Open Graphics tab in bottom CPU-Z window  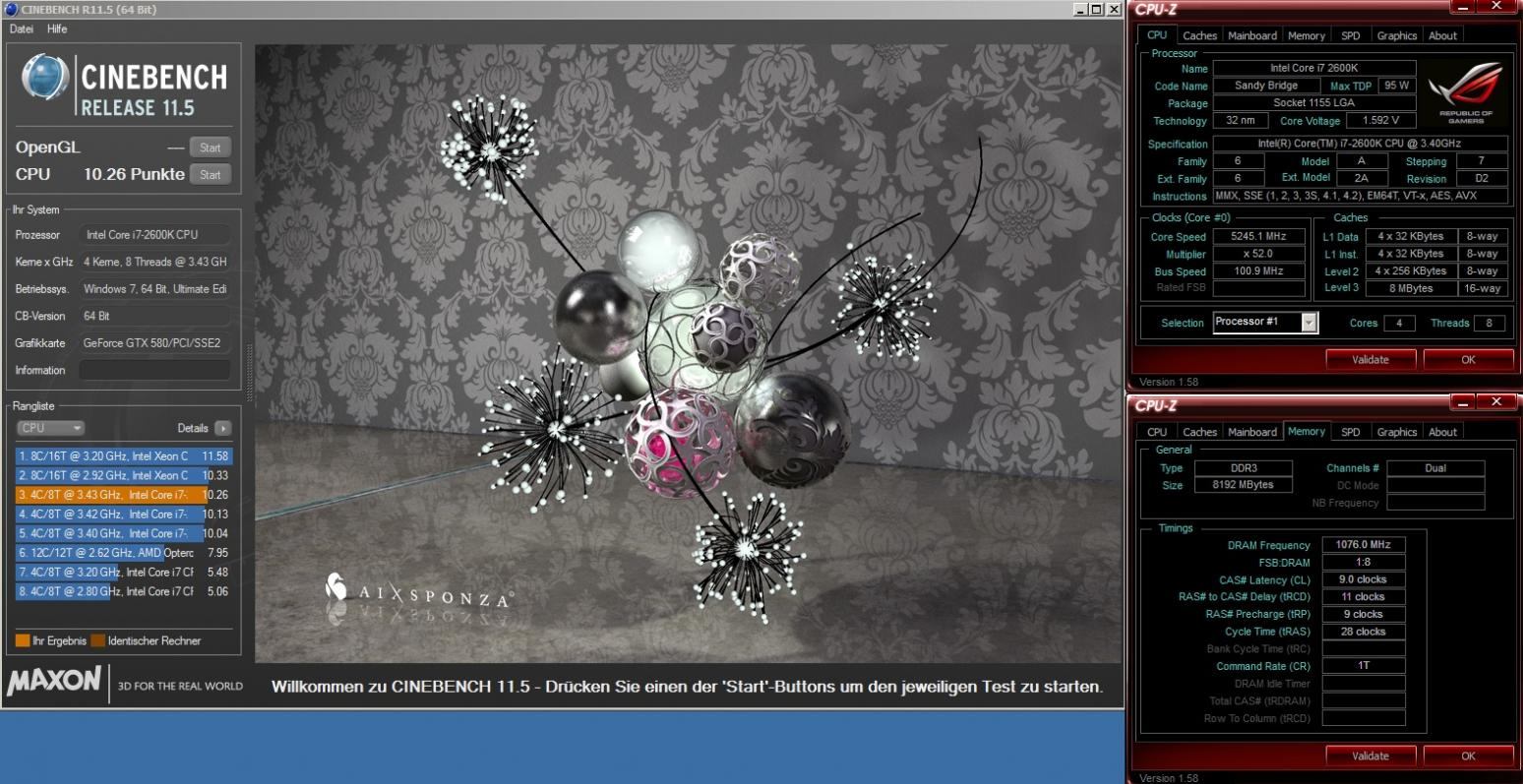pos(1397,432)
